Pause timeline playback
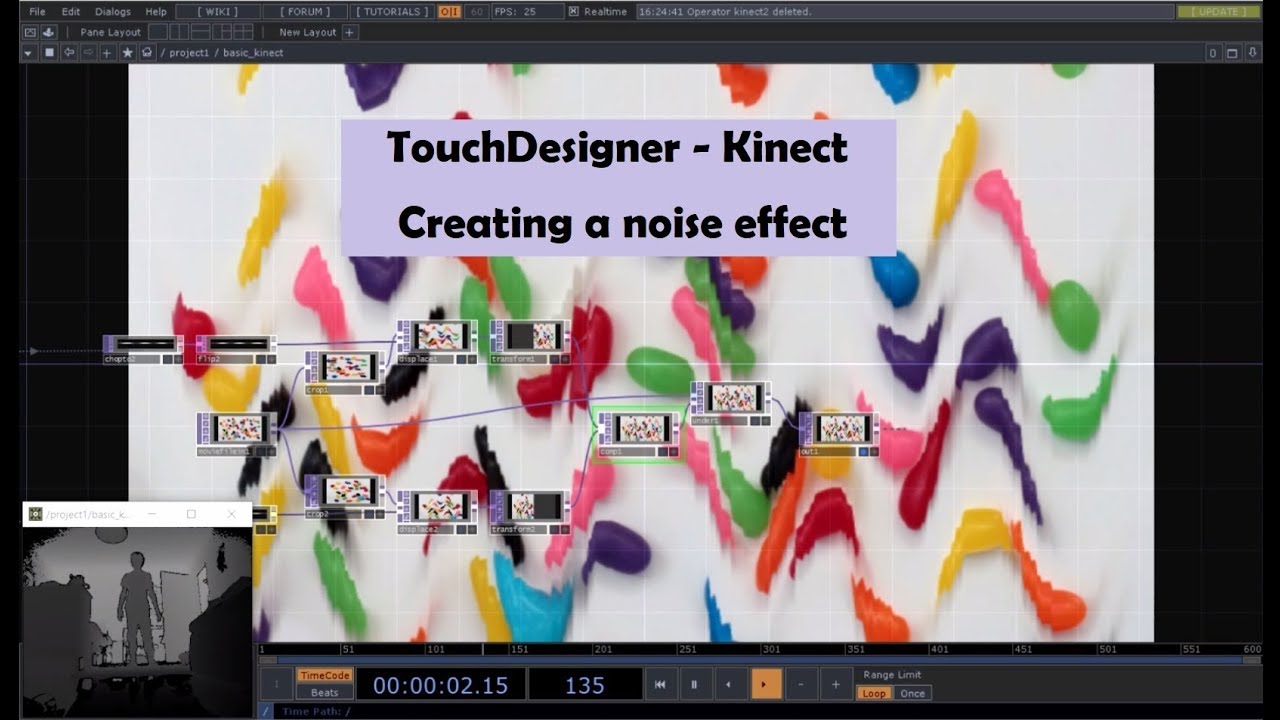 point(694,685)
